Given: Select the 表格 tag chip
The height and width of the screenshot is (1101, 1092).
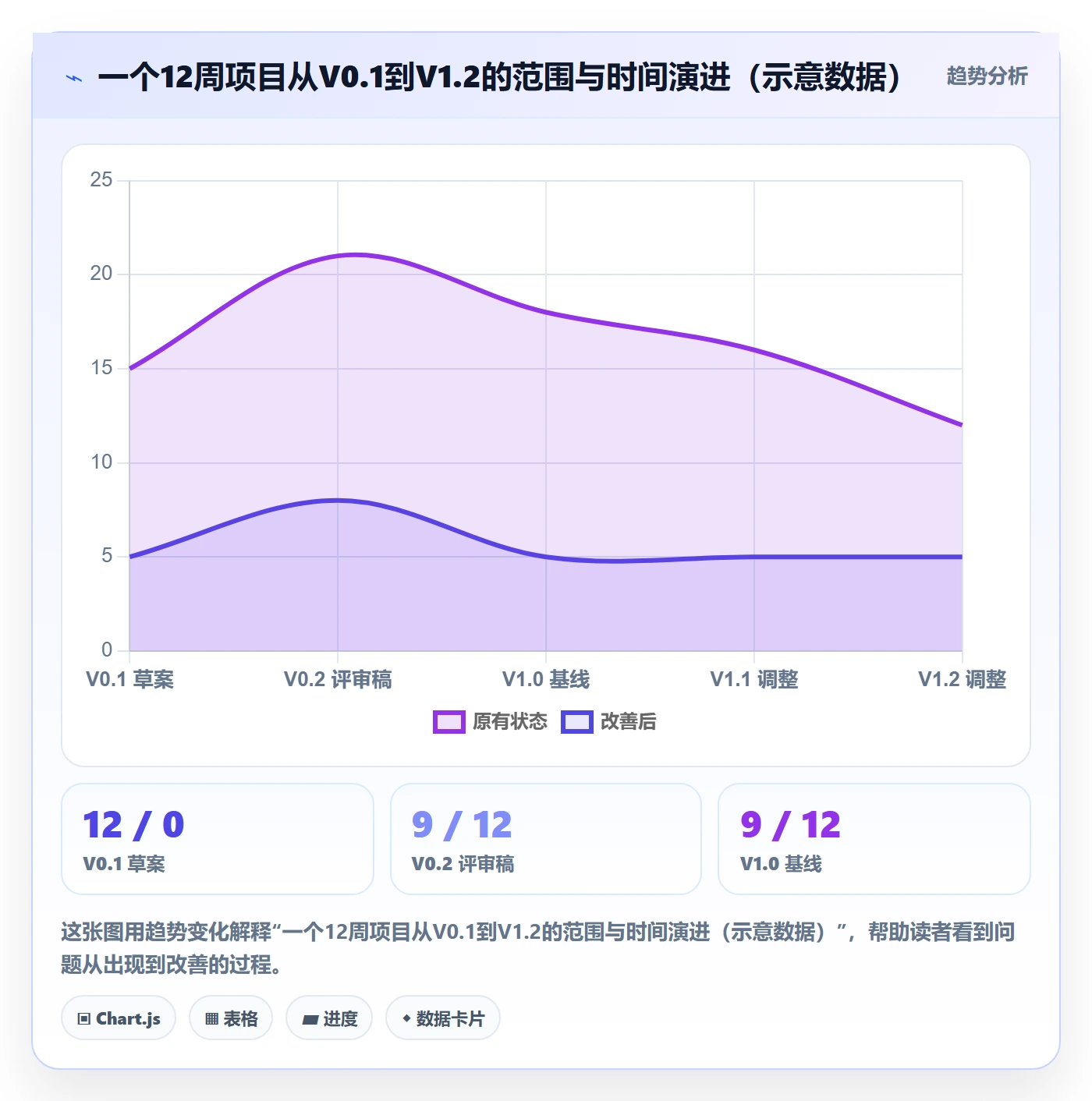Looking at the screenshot, I should pos(231,1018).
